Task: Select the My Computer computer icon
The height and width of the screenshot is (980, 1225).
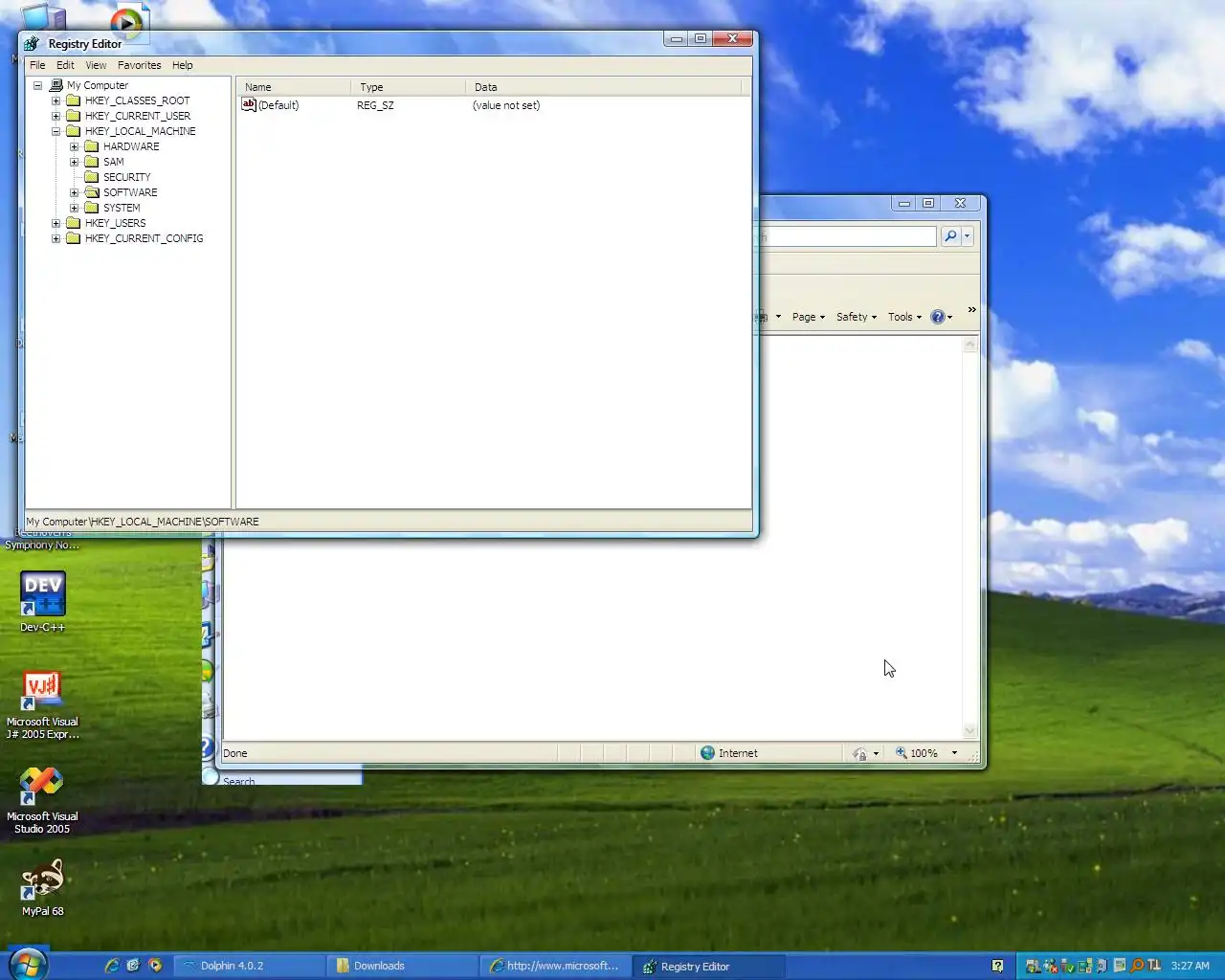Action: point(56,85)
